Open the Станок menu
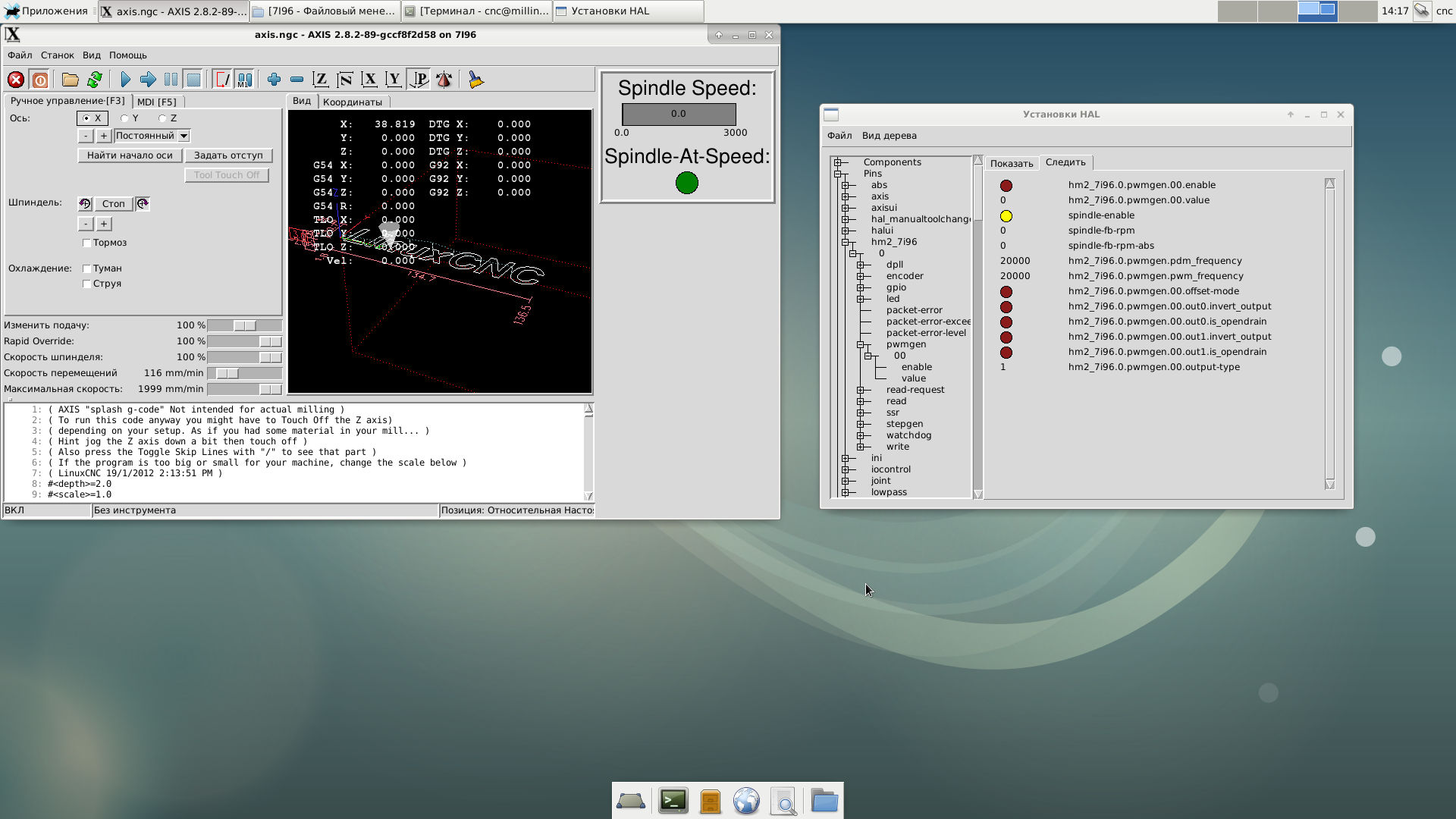Screen dimensions: 1456x819 click(x=57, y=55)
